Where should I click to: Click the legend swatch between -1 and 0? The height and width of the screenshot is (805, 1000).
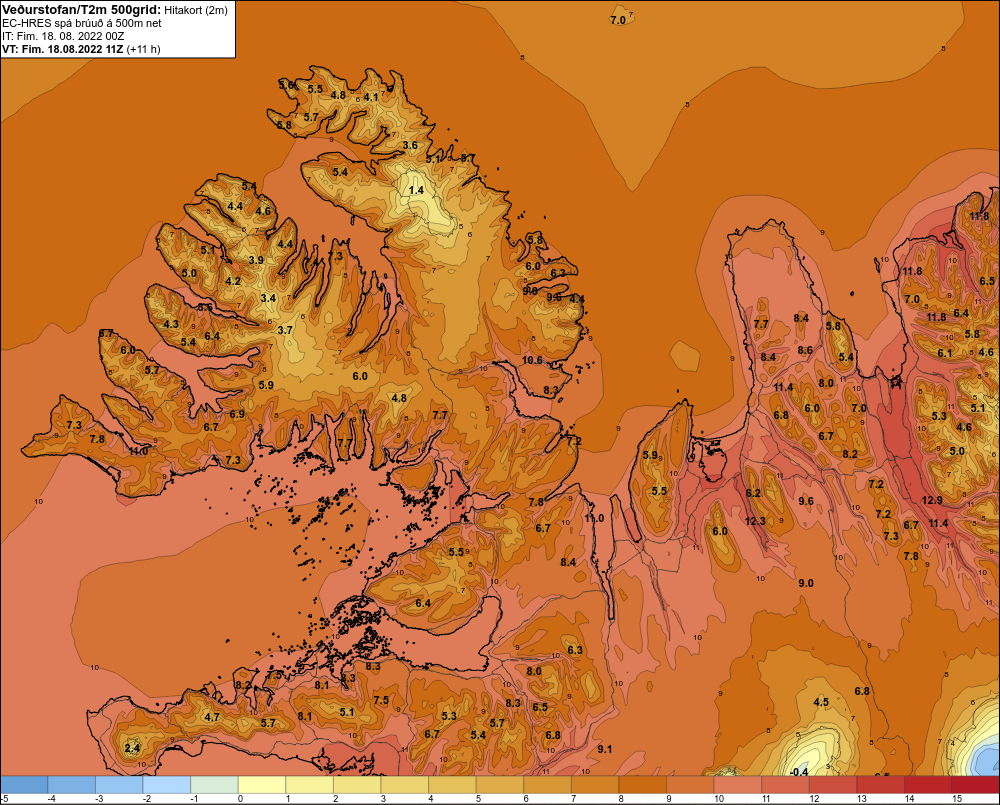tap(214, 785)
